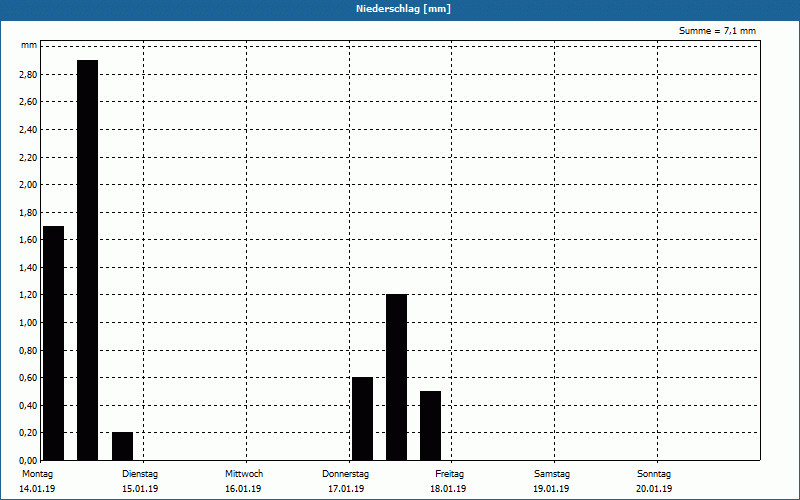The image size is (800, 500).
Task: Click the Freitag day label
Action: tap(449, 474)
